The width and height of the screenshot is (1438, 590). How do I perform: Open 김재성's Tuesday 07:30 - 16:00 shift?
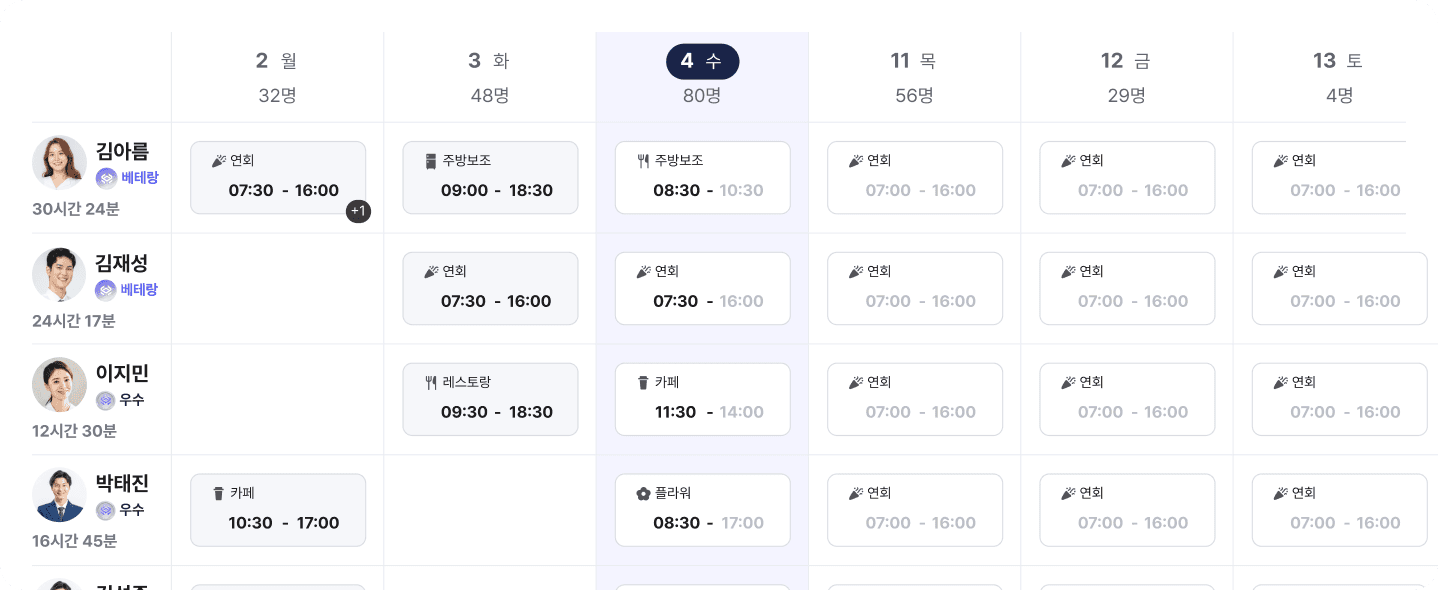[490, 289]
